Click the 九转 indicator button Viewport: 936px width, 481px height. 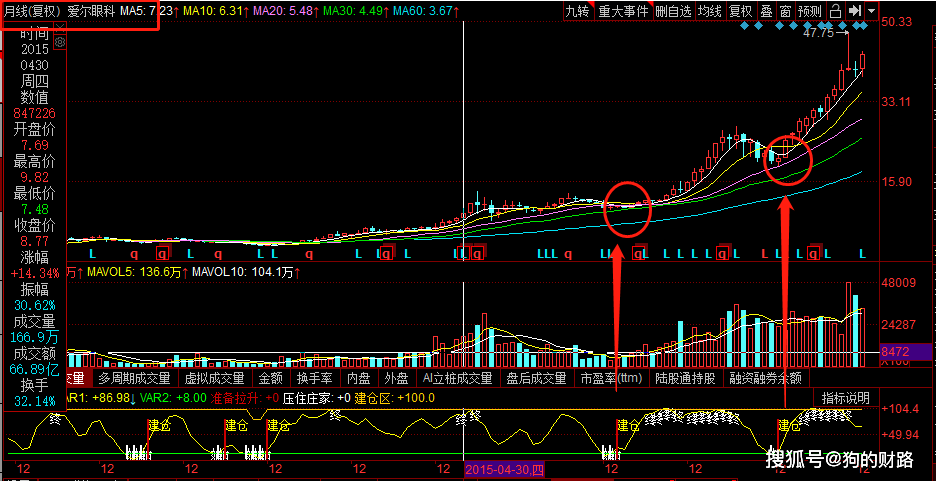click(x=578, y=10)
